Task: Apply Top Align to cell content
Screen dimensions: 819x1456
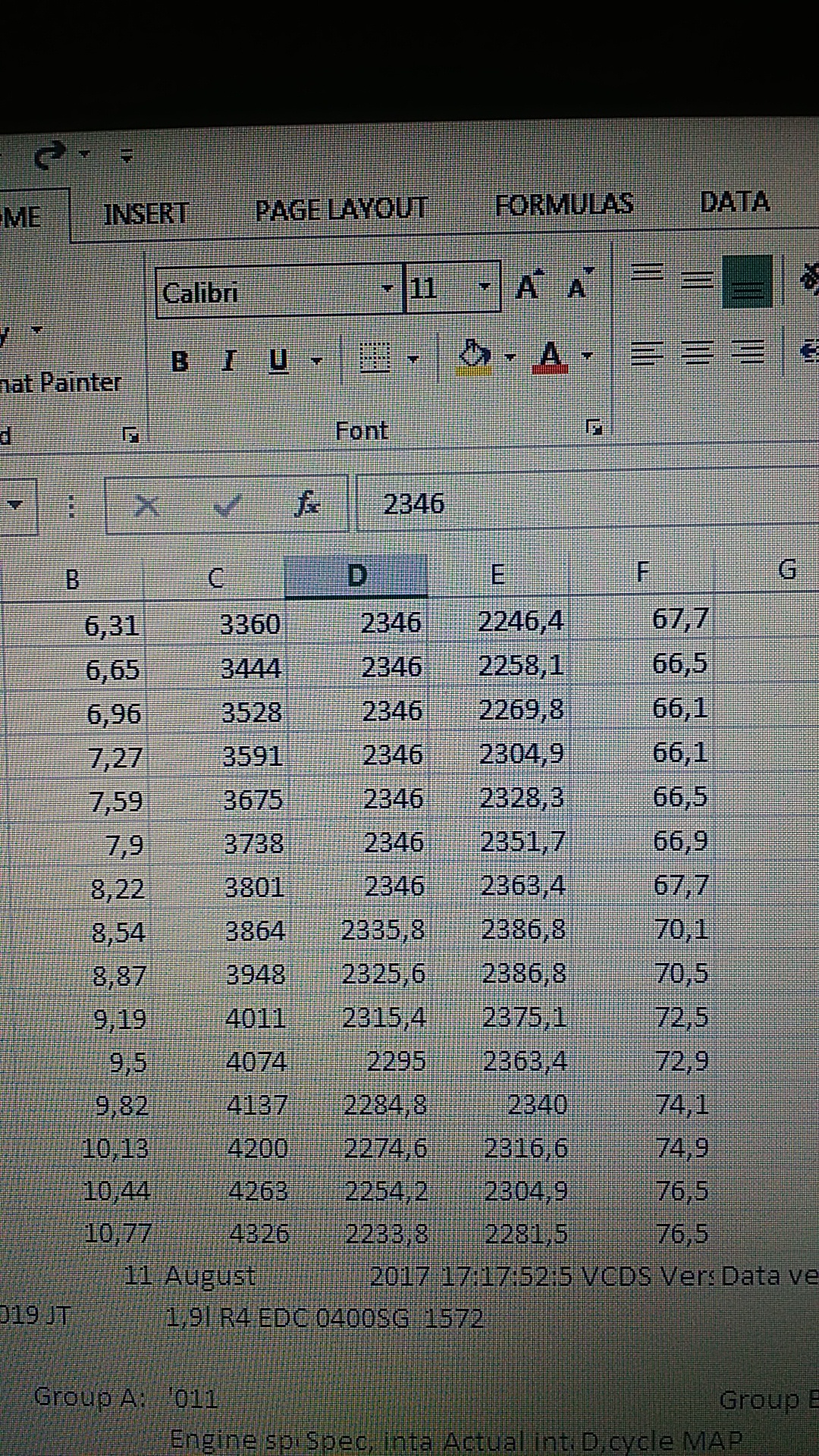Action: point(647,275)
